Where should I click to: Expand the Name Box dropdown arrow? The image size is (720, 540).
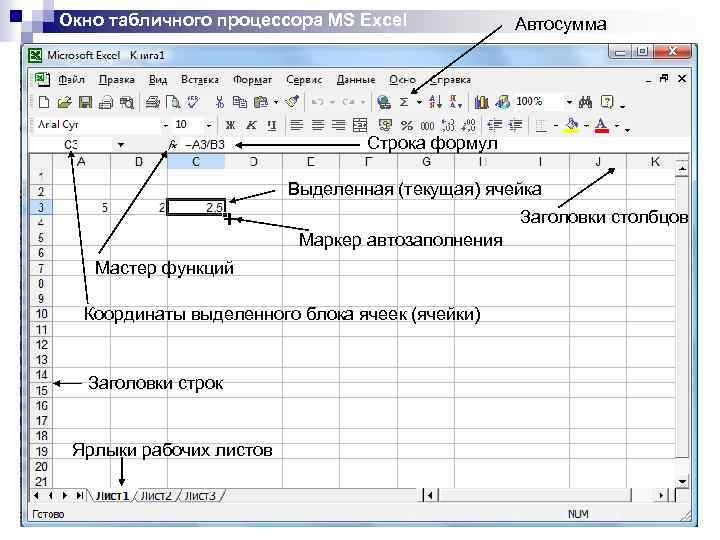(x=121, y=145)
